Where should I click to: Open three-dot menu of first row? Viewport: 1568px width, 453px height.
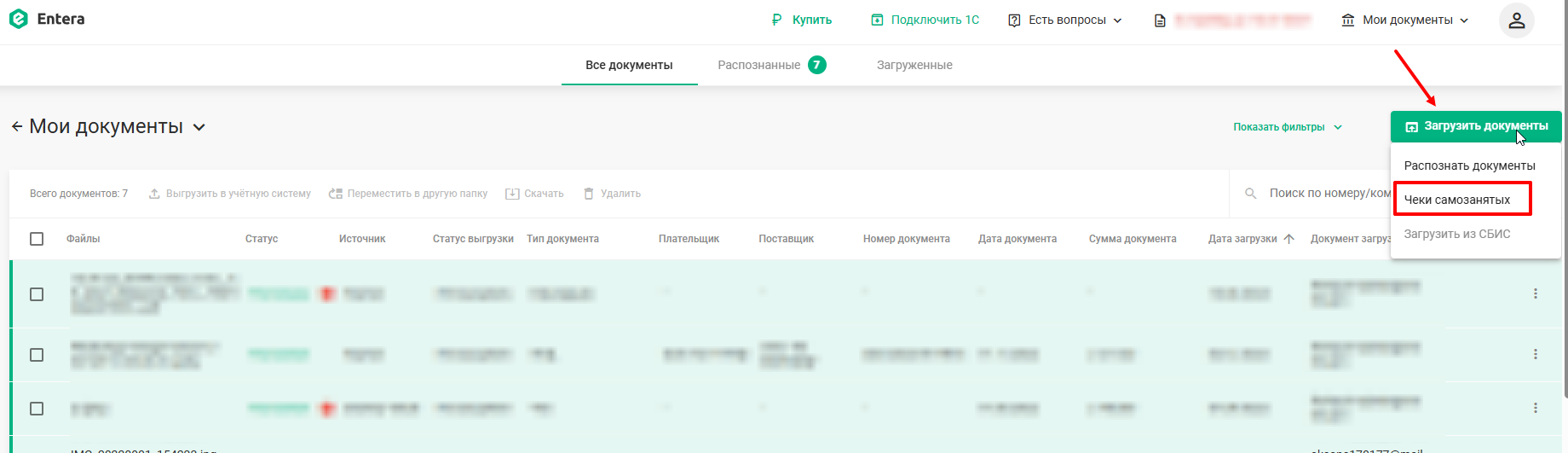coord(1536,293)
